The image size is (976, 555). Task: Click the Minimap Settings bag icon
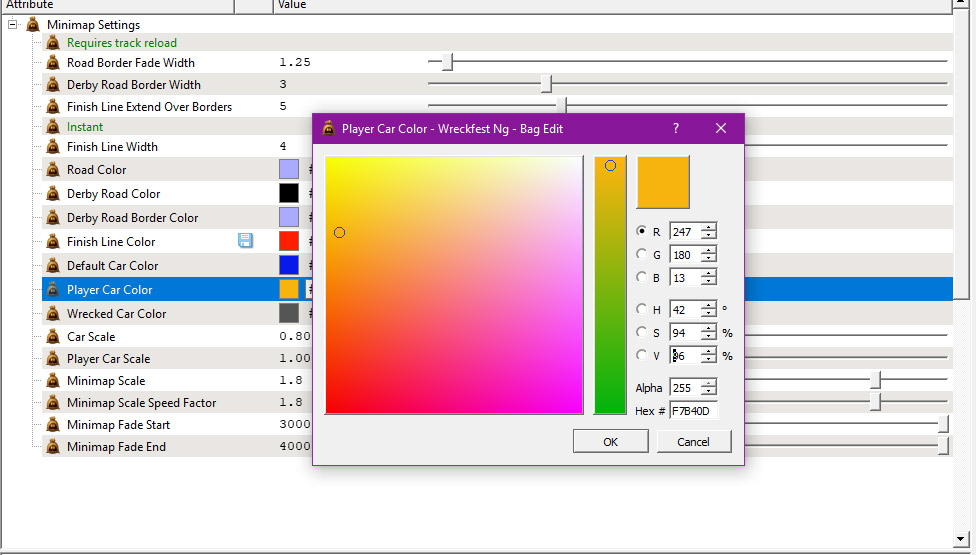34,25
